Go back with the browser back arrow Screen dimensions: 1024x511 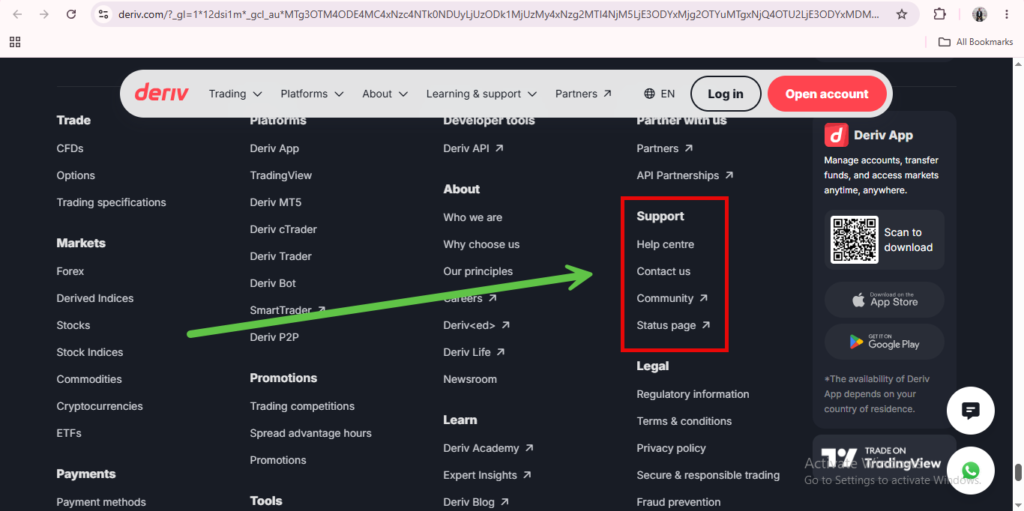(18, 14)
